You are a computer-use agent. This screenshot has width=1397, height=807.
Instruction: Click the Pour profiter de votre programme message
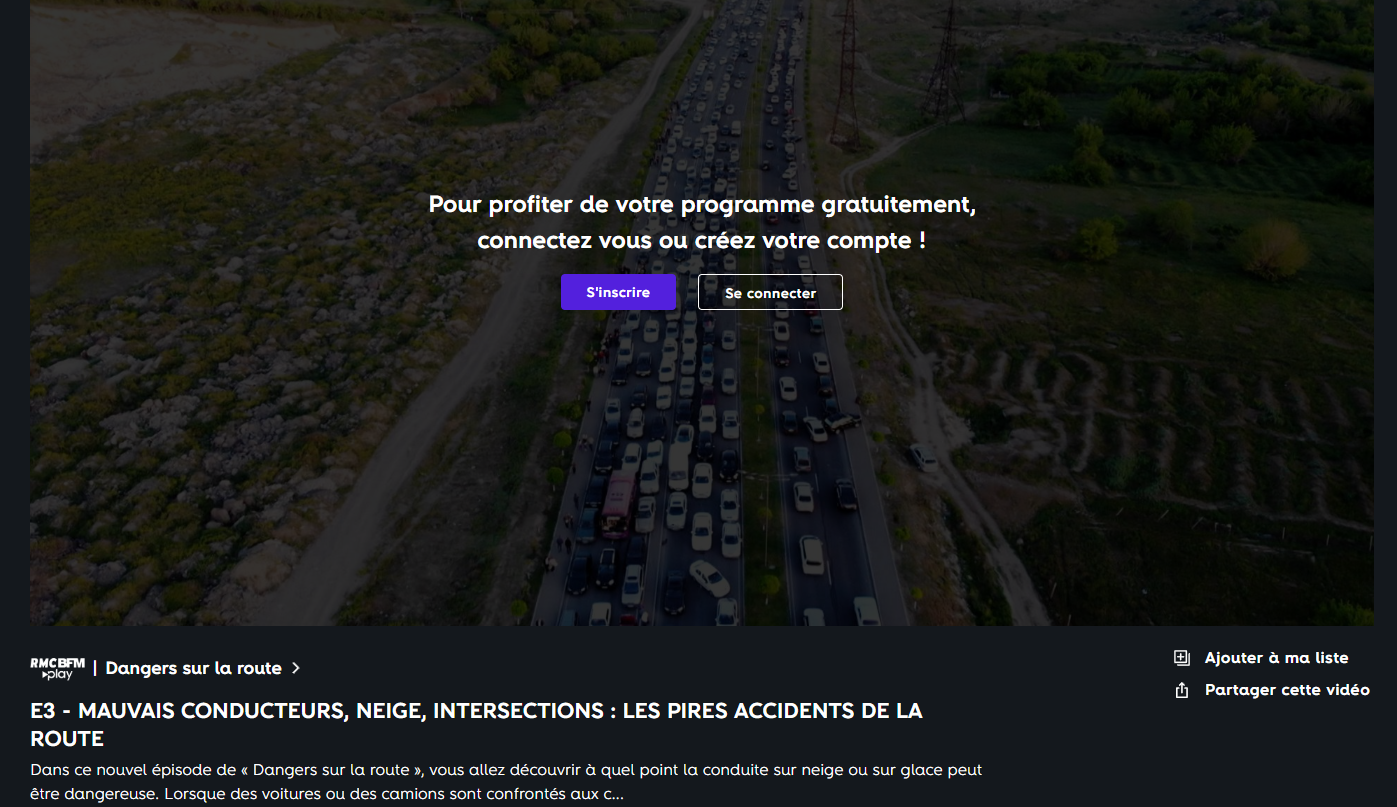[701, 205]
